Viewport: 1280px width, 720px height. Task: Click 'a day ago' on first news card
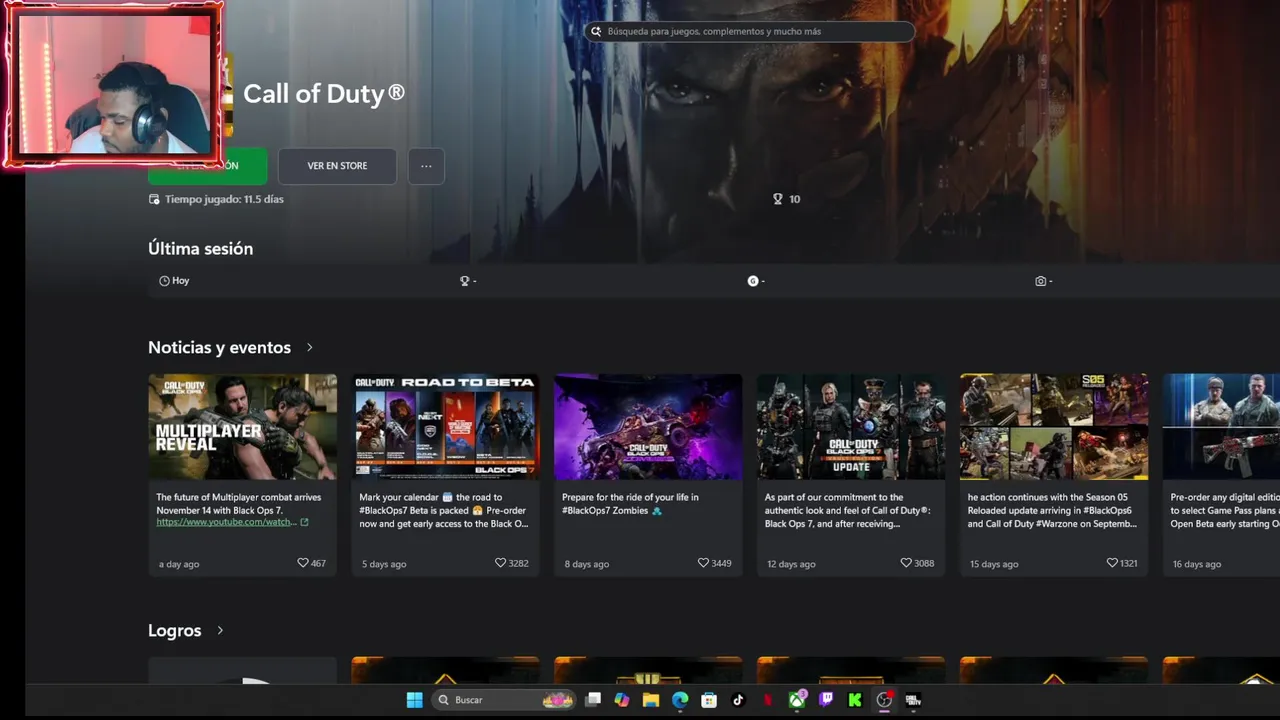point(179,564)
